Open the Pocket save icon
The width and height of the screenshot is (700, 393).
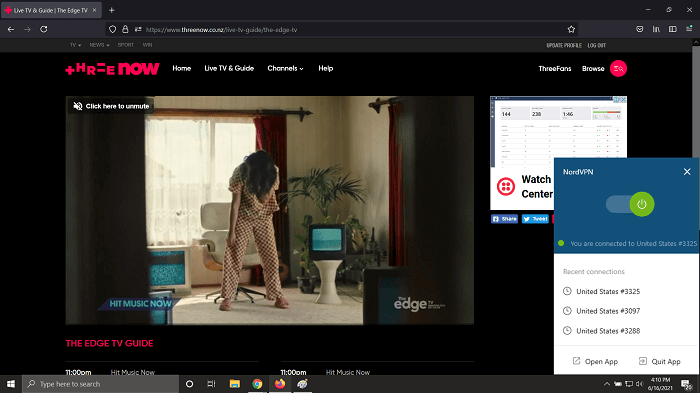[x=640, y=29]
